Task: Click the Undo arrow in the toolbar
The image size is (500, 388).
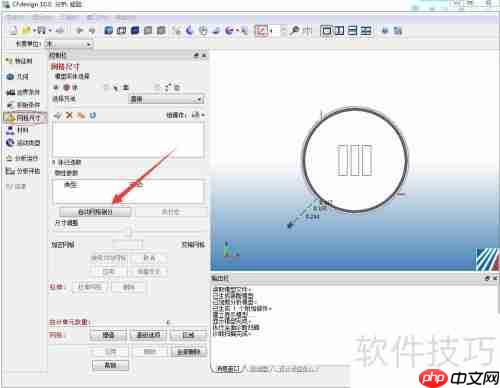Action: pos(79,31)
